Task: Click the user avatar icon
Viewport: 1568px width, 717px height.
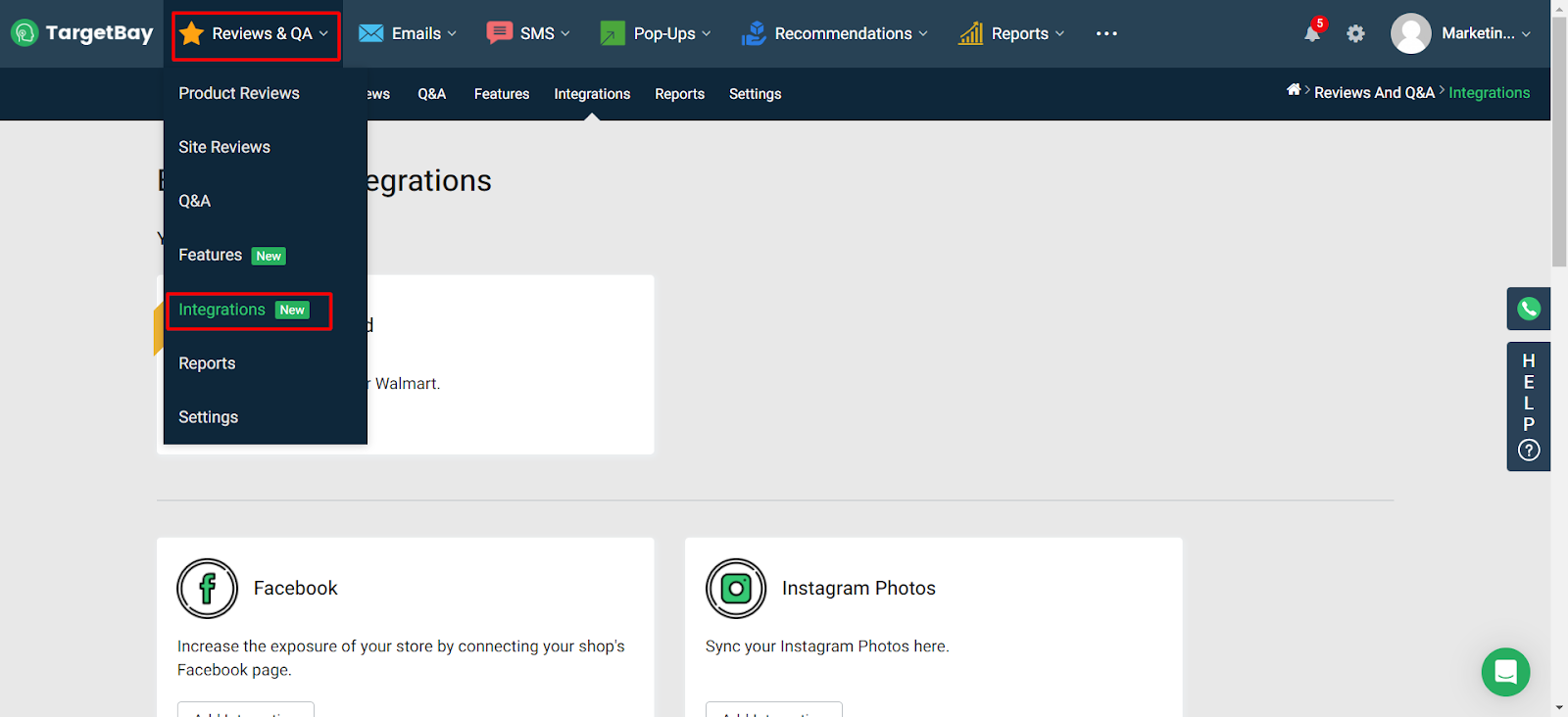Action: point(1411,33)
